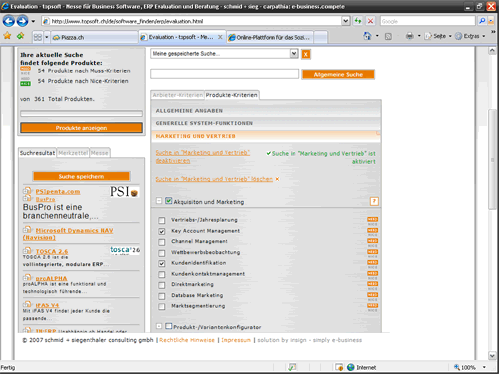The image size is (499, 374).
Task: Click the red x after 'Marketing und Vertrieb' löschen
Action: coord(277,179)
